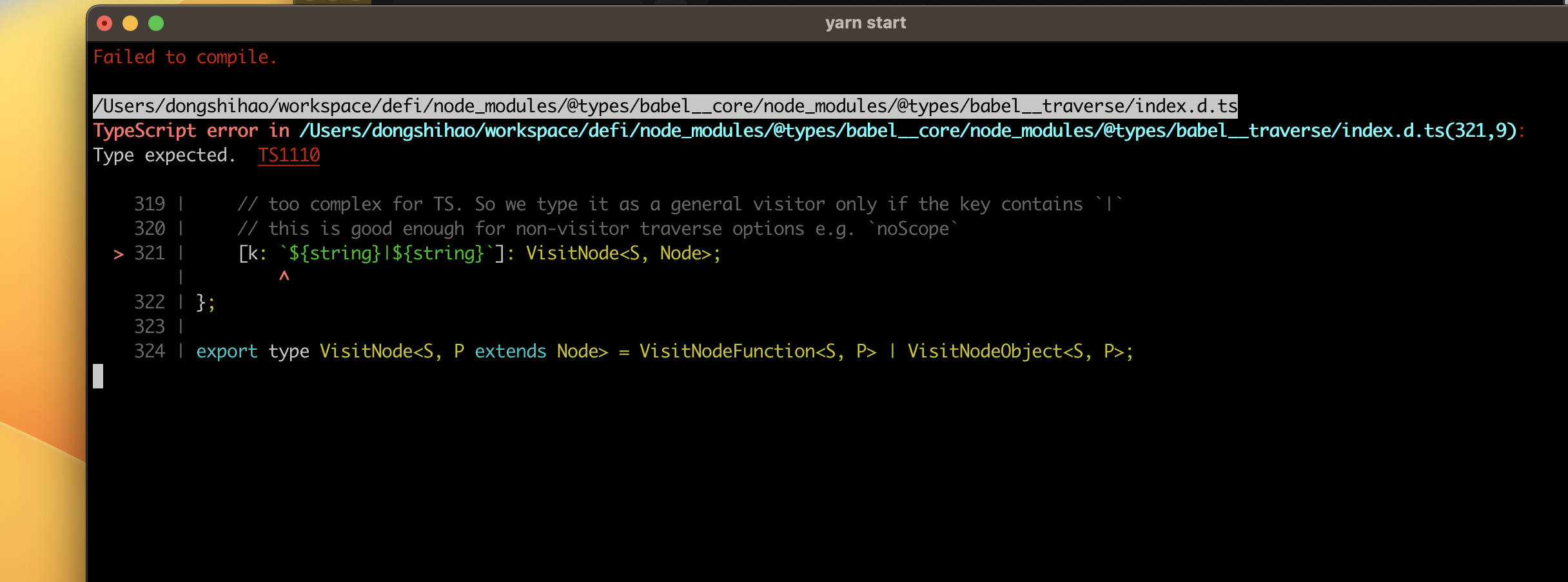Open the TS1110 error code link
The image size is (1568, 582).
pos(289,154)
